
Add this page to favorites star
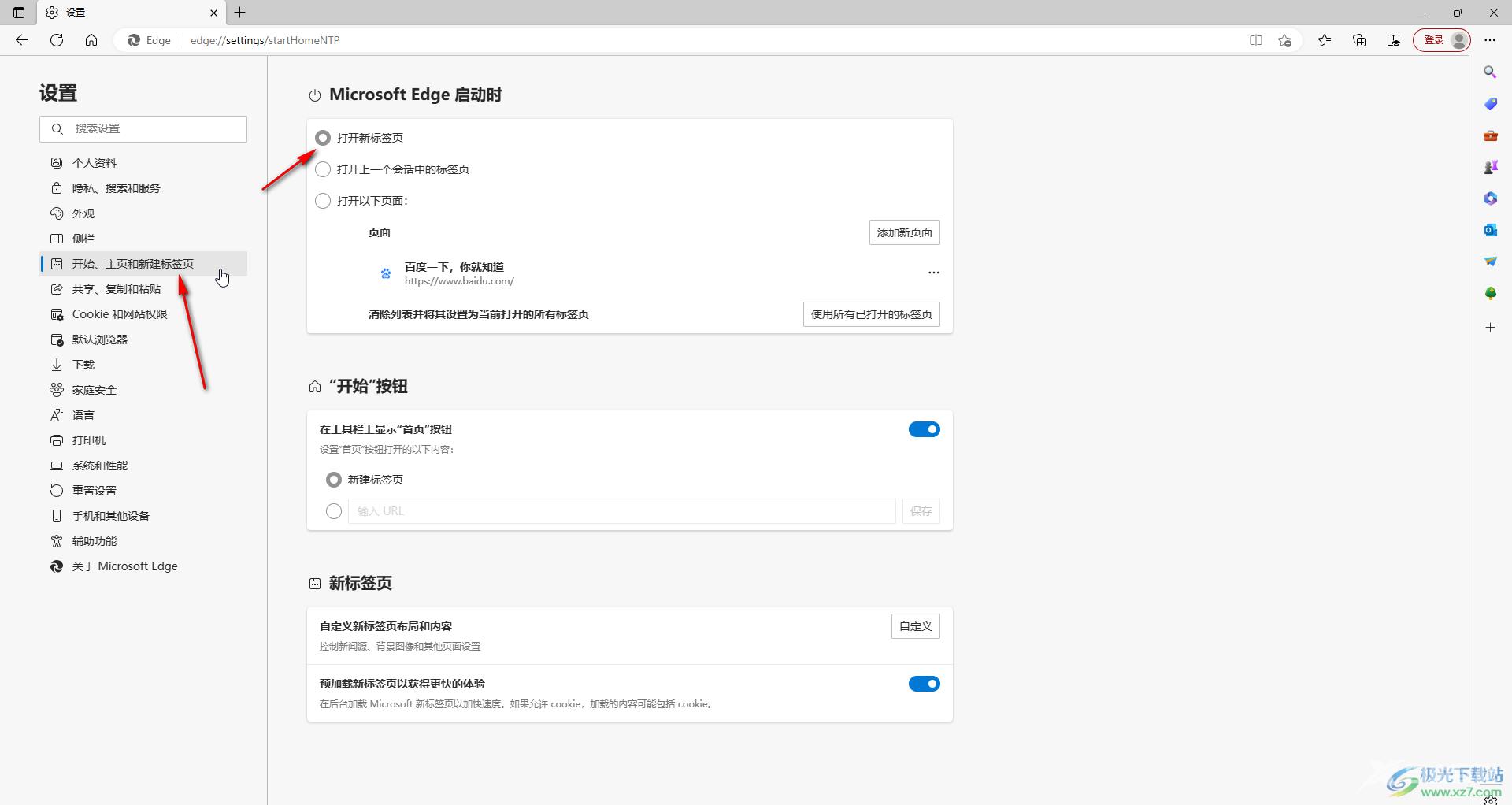coord(1285,40)
